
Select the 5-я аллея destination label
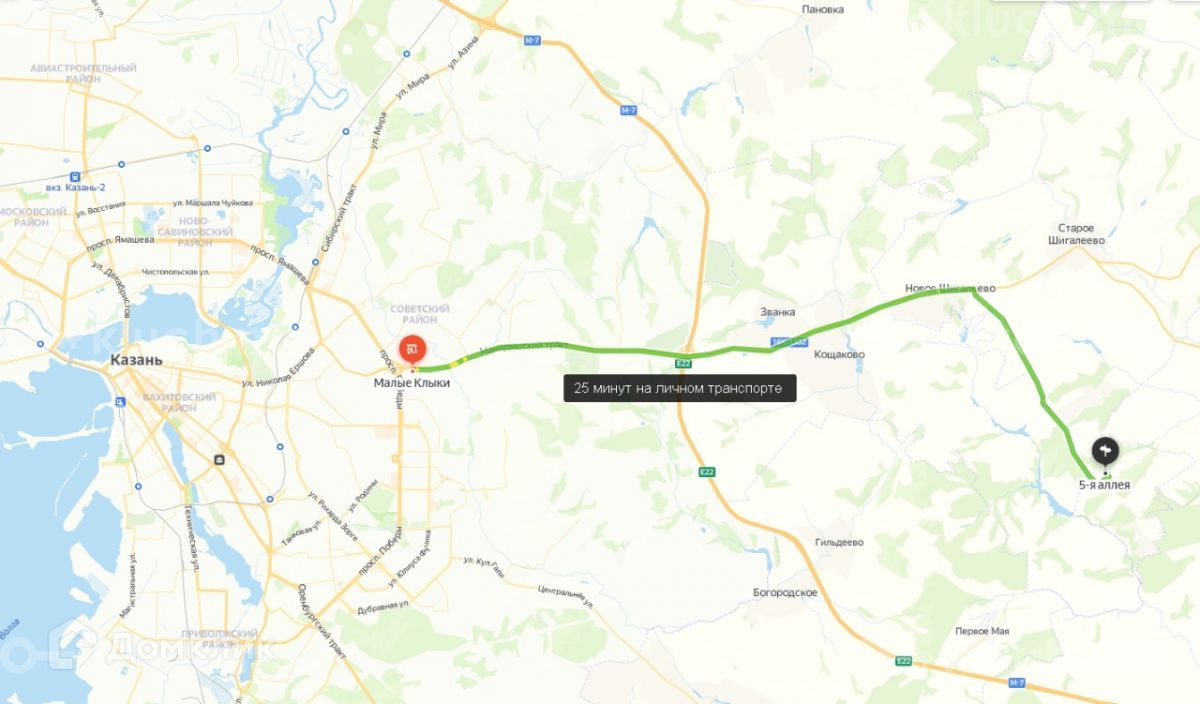pos(1104,485)
